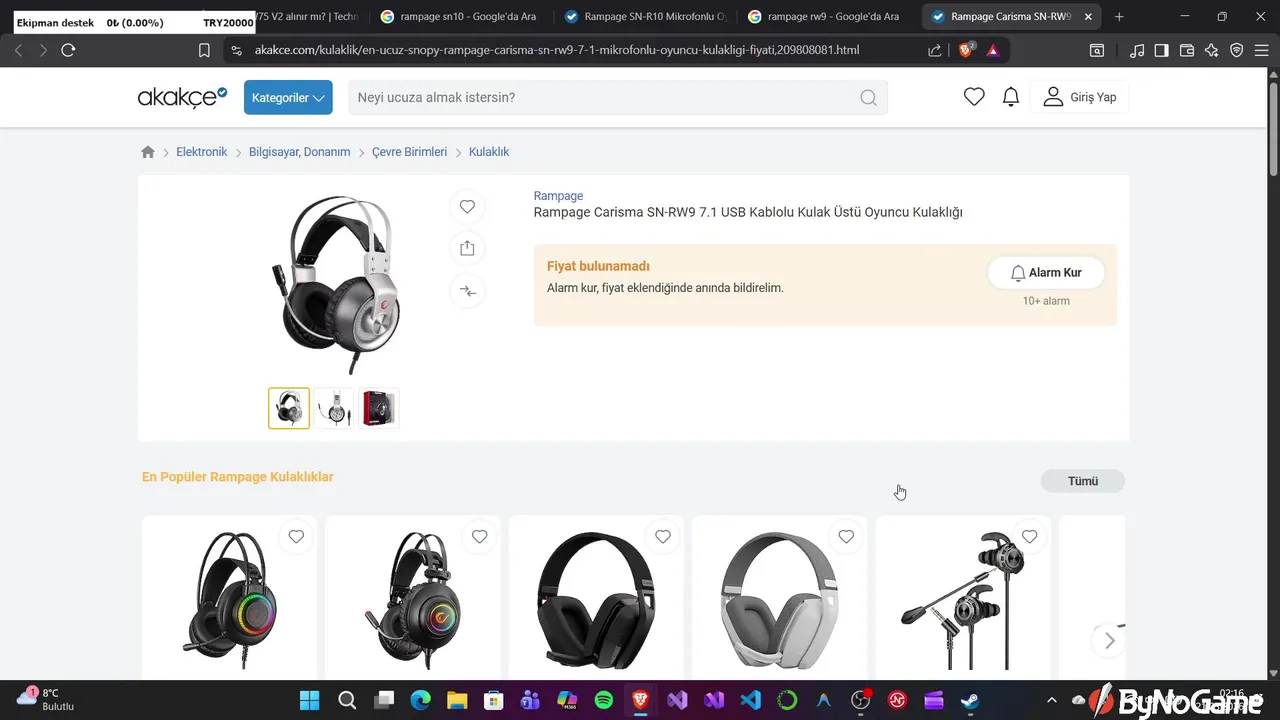Click the search magnifier icon in search box
This screenshot has width=1280, height=720.
pyautogui.click(x=868, y=97)
